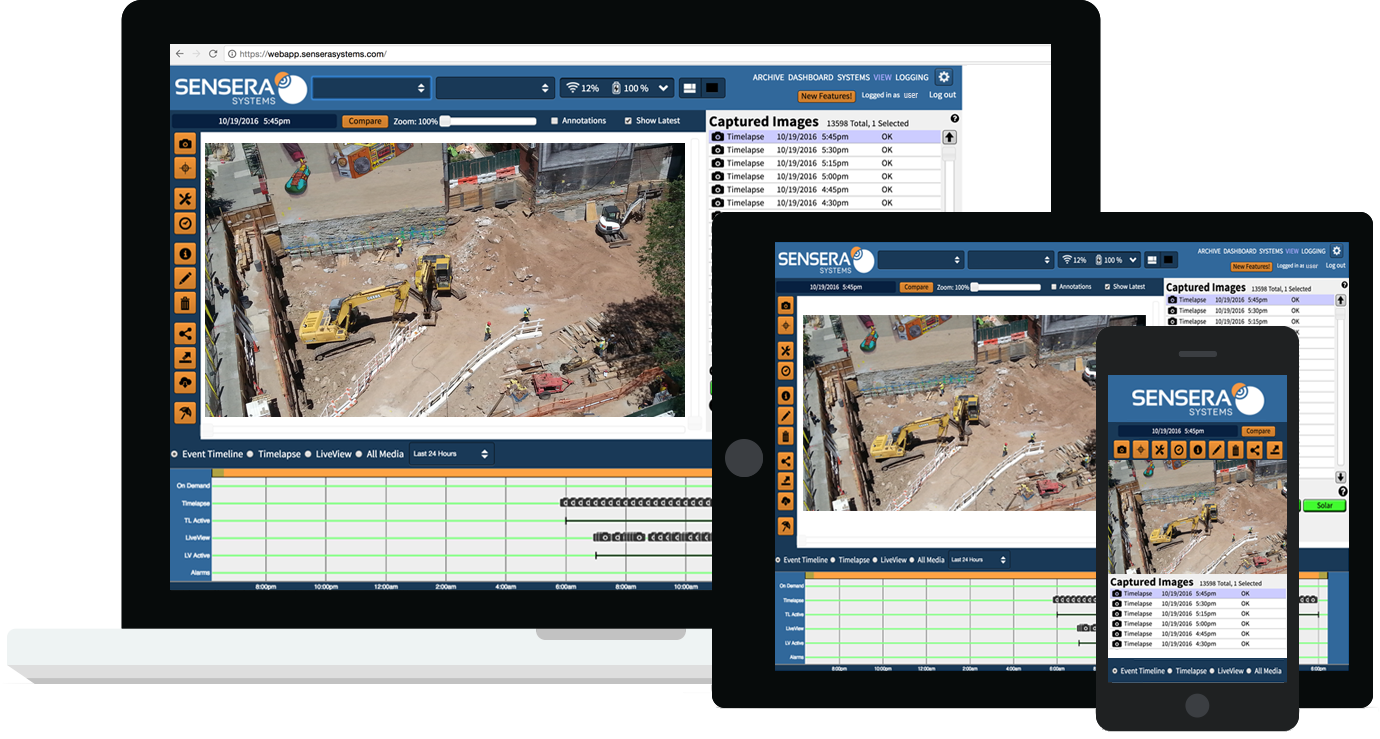Click the Log out link on the laptop
1380x739 pixels.
point(942,95)
